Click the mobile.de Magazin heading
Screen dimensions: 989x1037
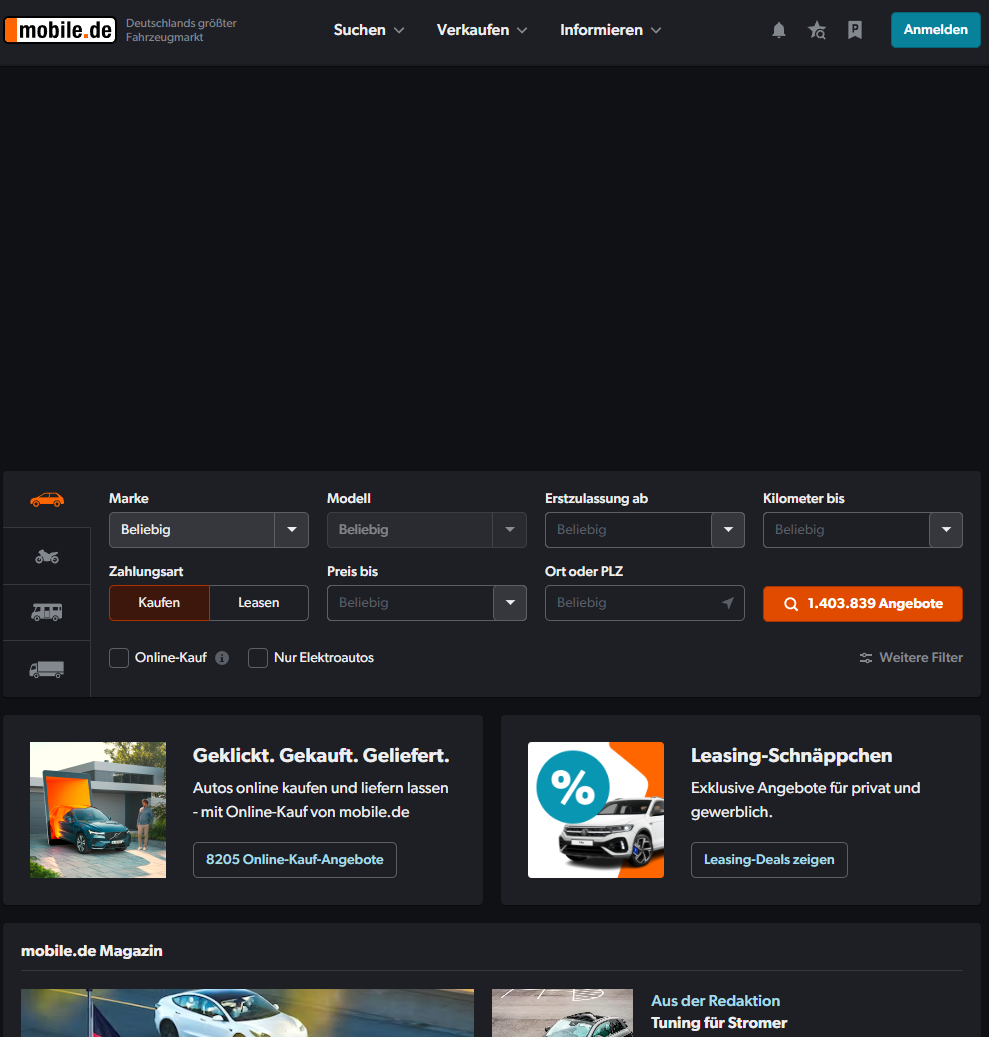click(92, 950)
